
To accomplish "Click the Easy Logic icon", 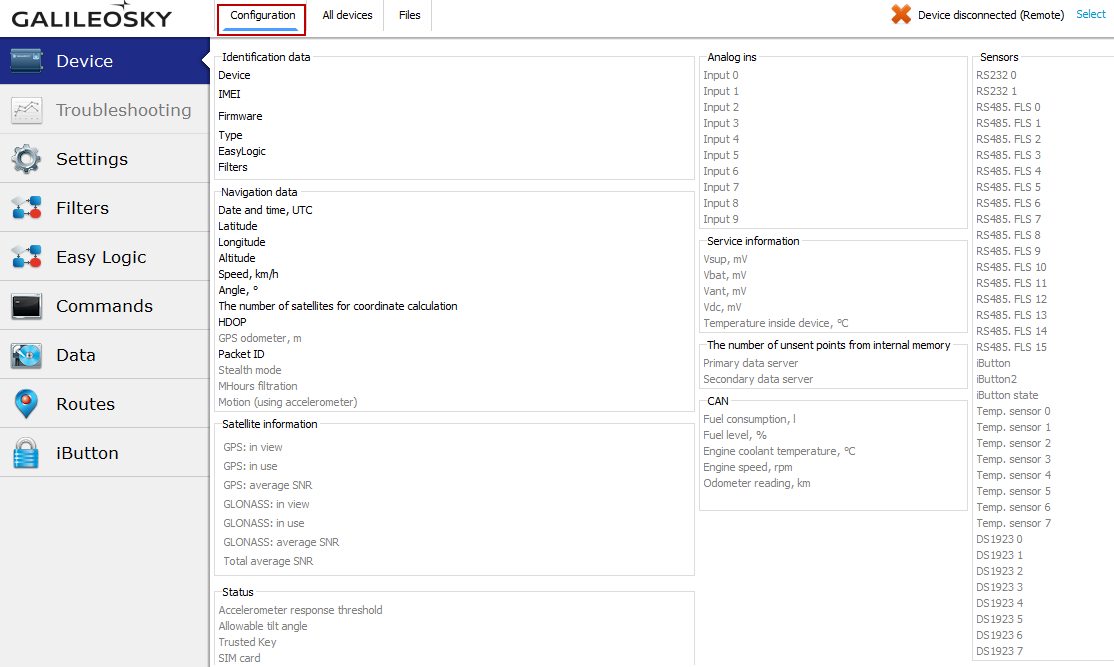I will (27, 257).
